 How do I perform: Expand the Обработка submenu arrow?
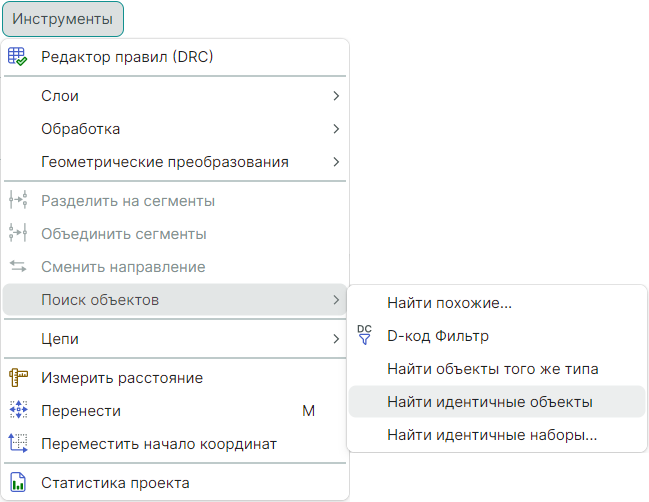tap(336, 129)
